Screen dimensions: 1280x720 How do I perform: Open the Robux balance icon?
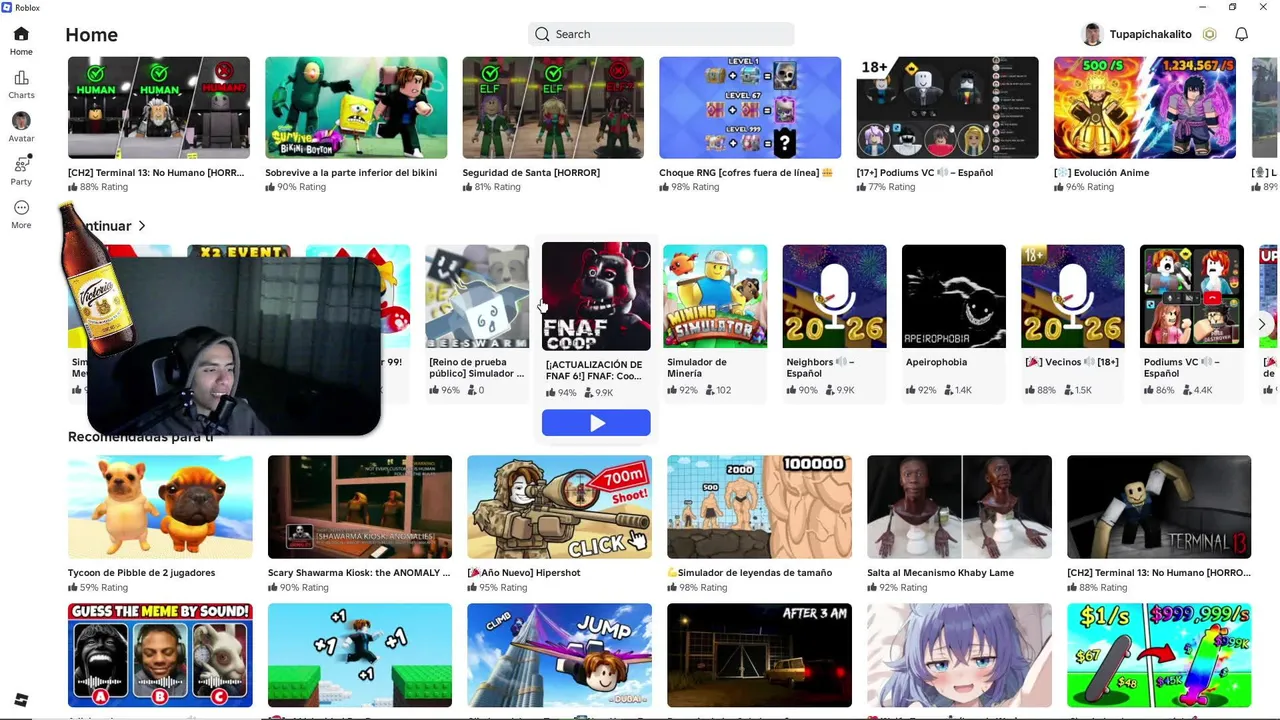(1209, 34)
